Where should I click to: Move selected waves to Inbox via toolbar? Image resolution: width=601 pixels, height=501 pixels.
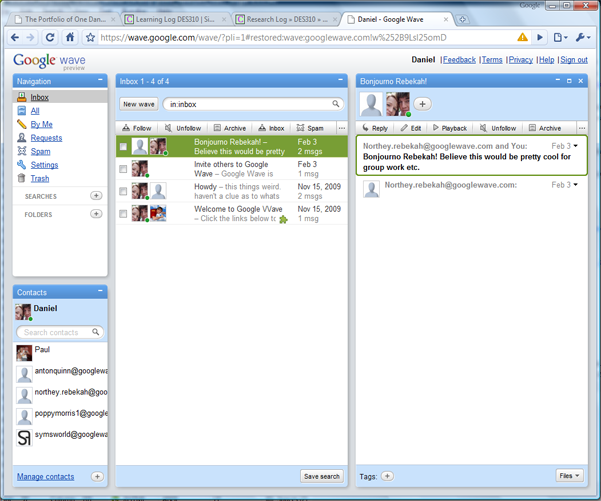[x=271, y=128]
